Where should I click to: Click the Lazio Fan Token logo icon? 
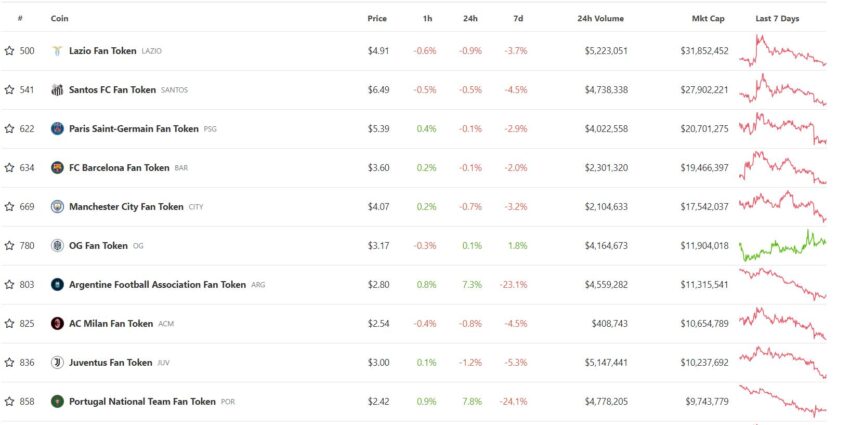pyautogui.click(x=57, y=51)
